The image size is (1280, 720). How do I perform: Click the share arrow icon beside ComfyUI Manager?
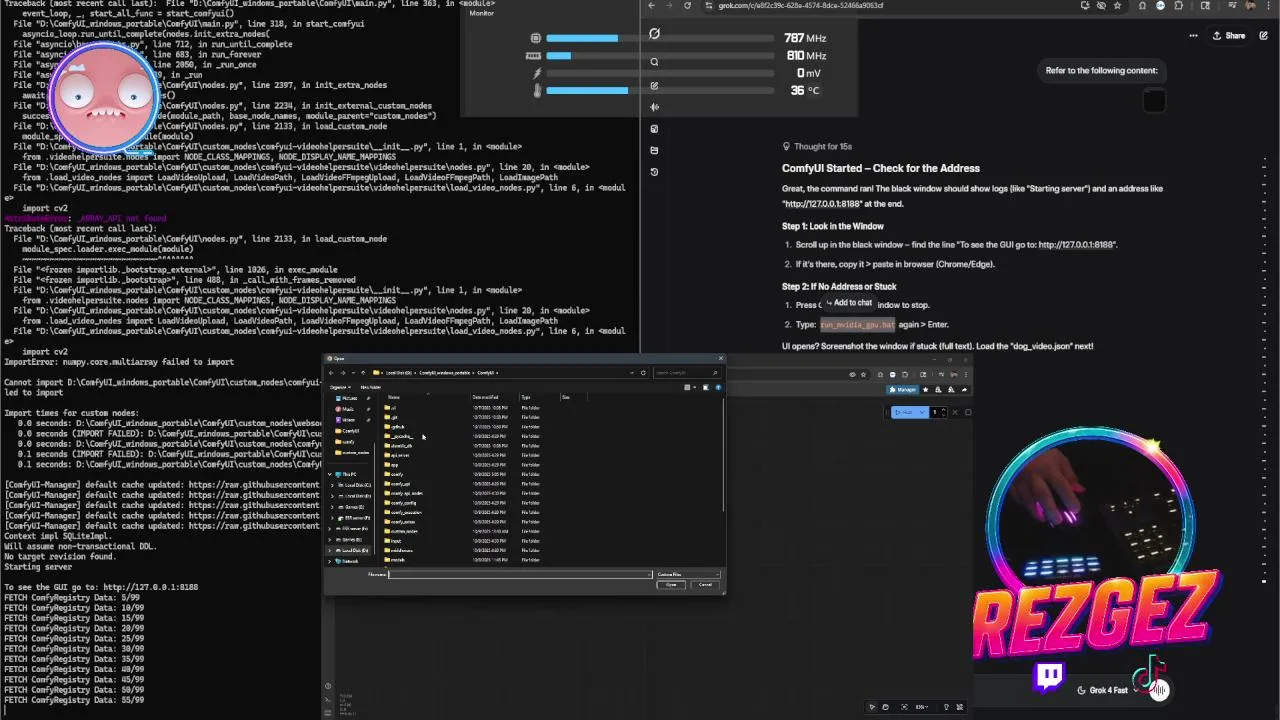[x=964, y=390]
